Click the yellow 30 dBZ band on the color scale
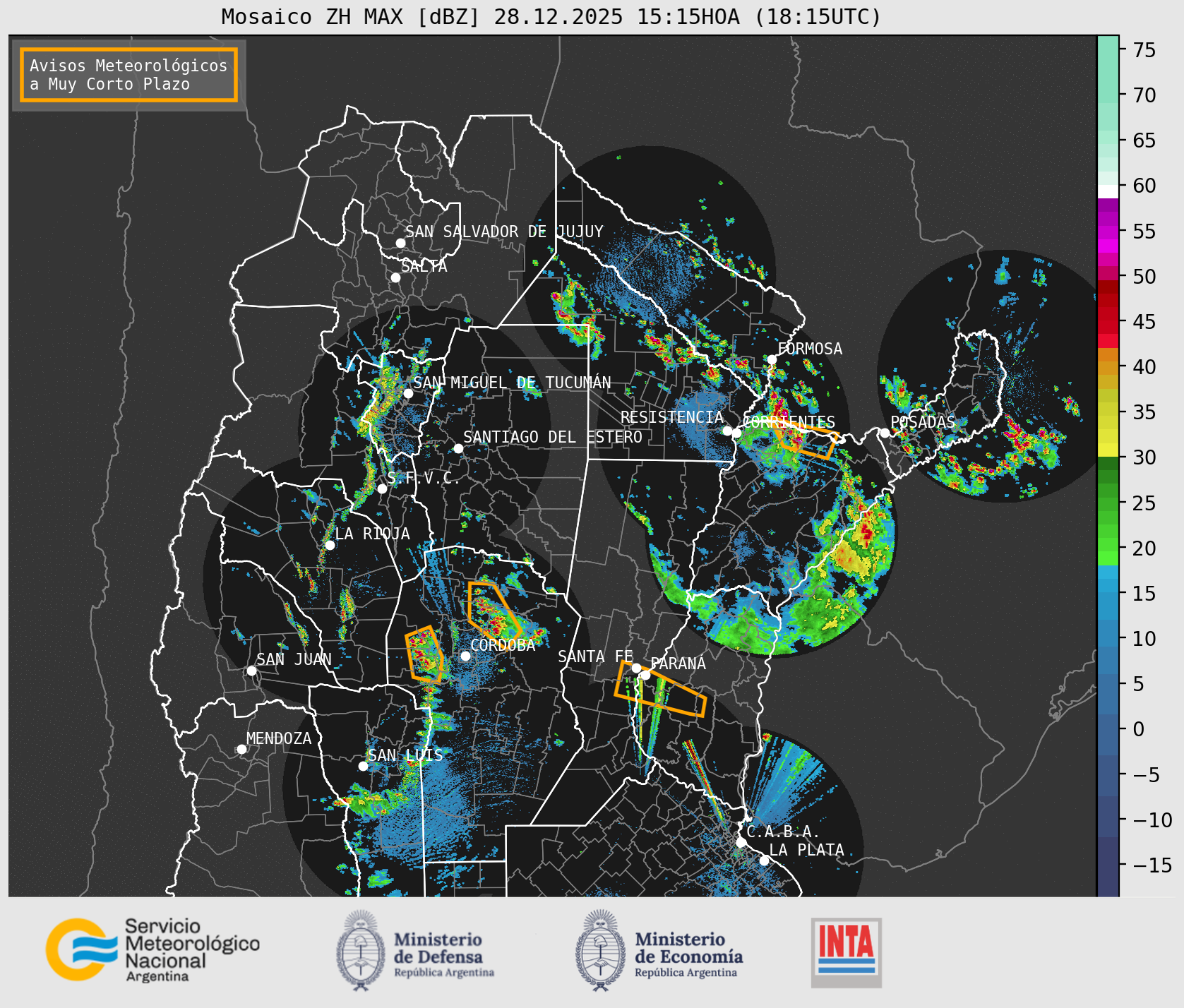This screenshot has height=1008, width=1184. tap(1108, 450)
